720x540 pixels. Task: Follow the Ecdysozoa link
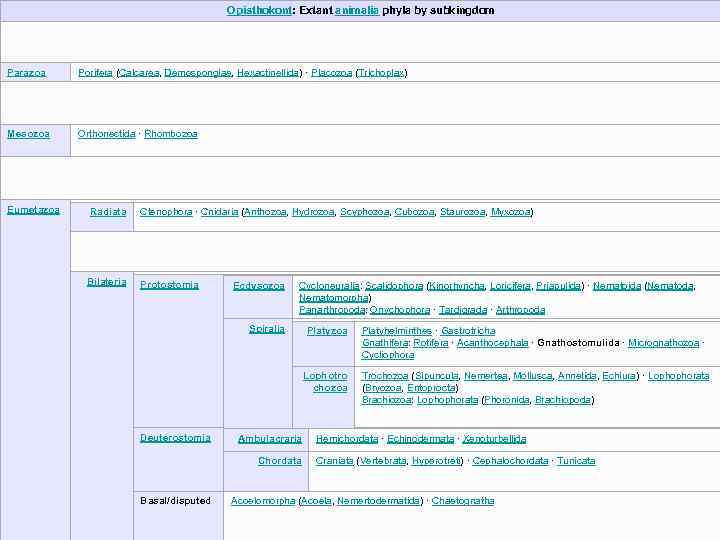[x=259, y=286]
